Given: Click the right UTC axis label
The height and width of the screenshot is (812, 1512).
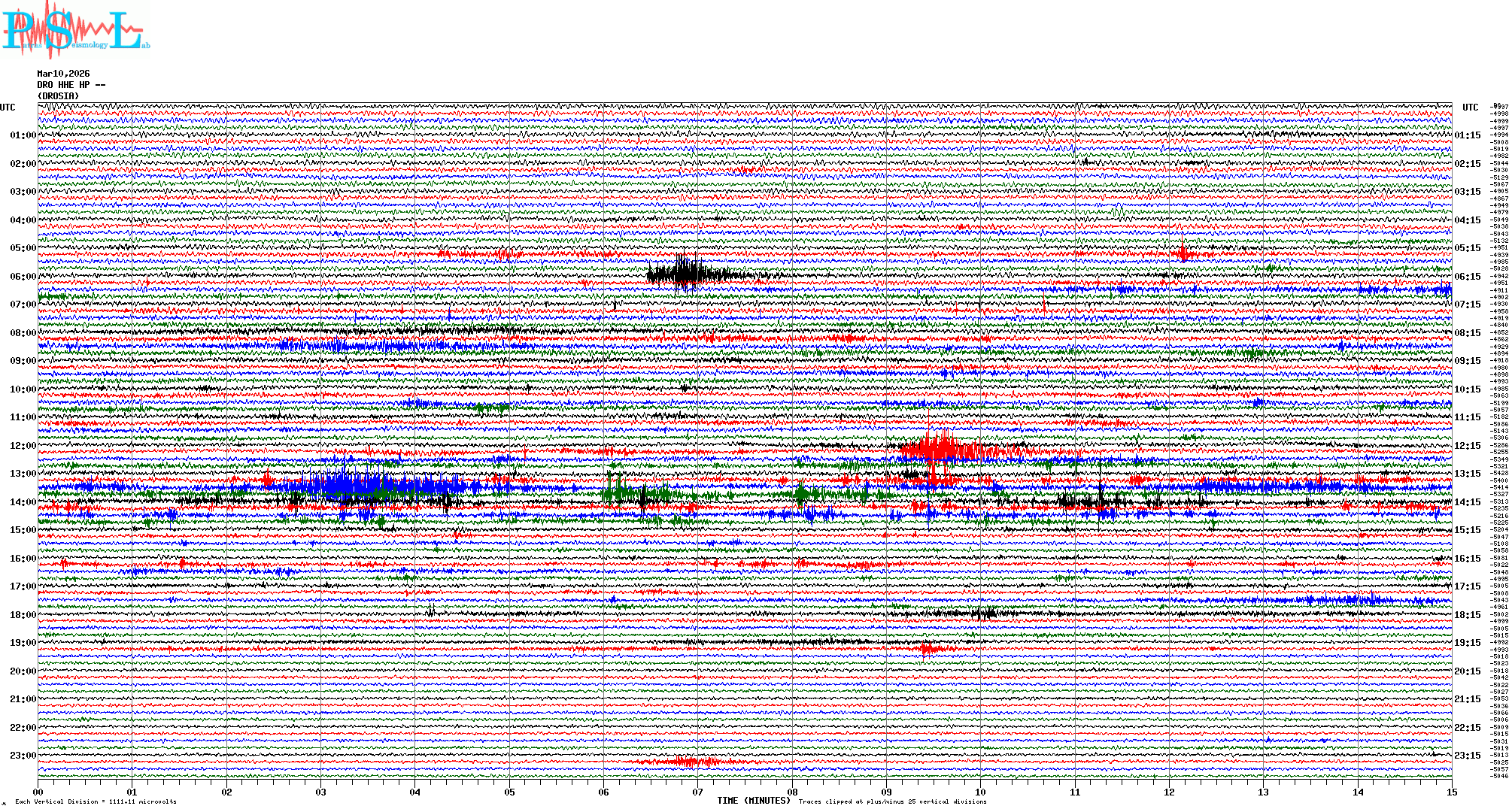Looking at the screenshot, I should (1470, 108).
